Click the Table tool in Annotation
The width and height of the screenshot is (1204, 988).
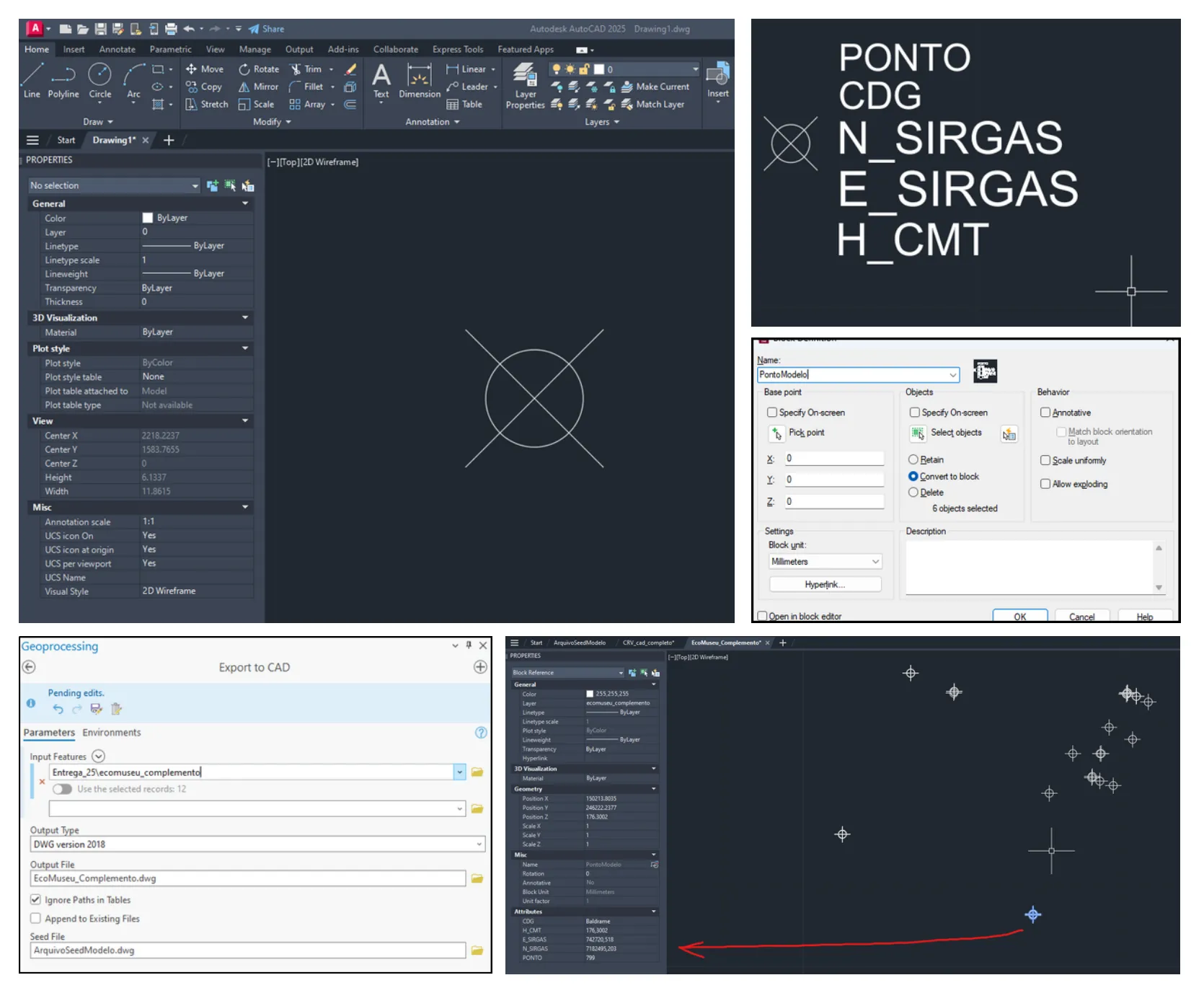[464, 104]
